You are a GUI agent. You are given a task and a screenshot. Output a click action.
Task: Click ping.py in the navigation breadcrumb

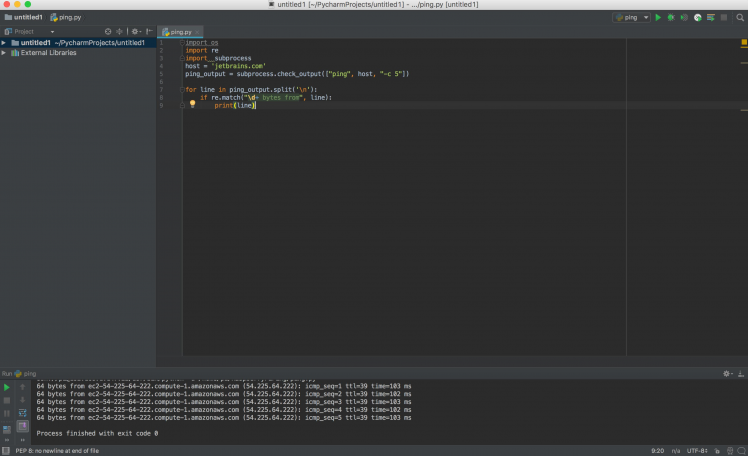[x=68, y=17]
